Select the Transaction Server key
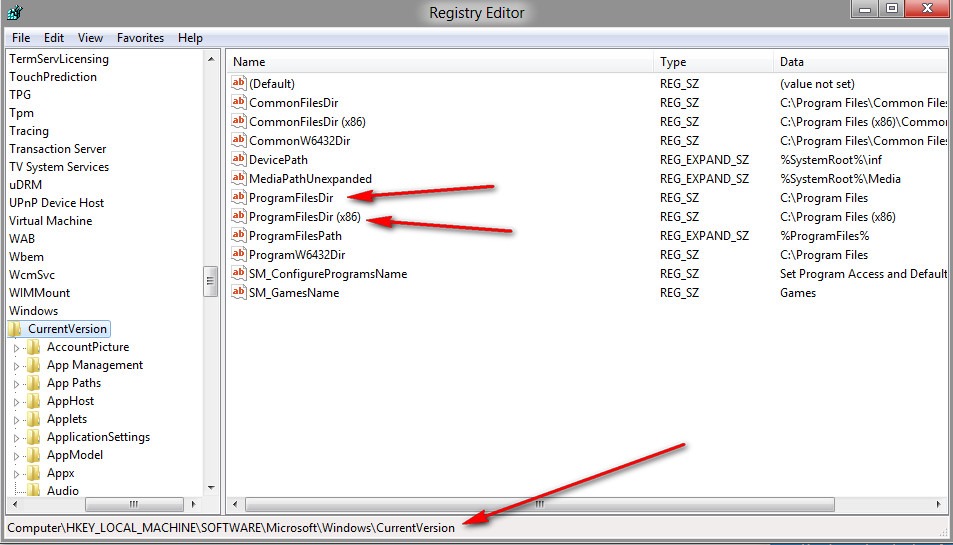 pyautogui.click(x=57, y=149)
